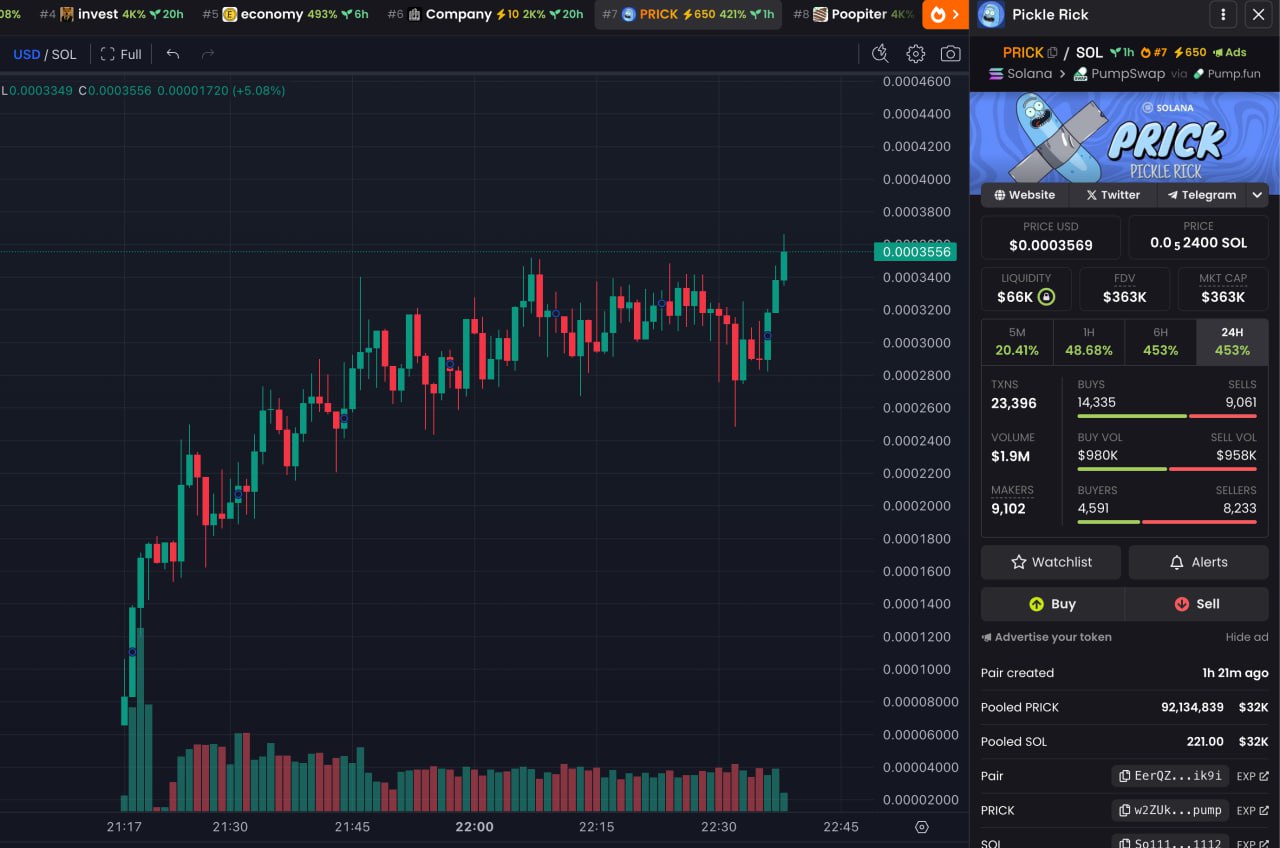Click the current price tag 0.0003556
The width and height of the screenshot is (1280, 848).
click(915, 252)
